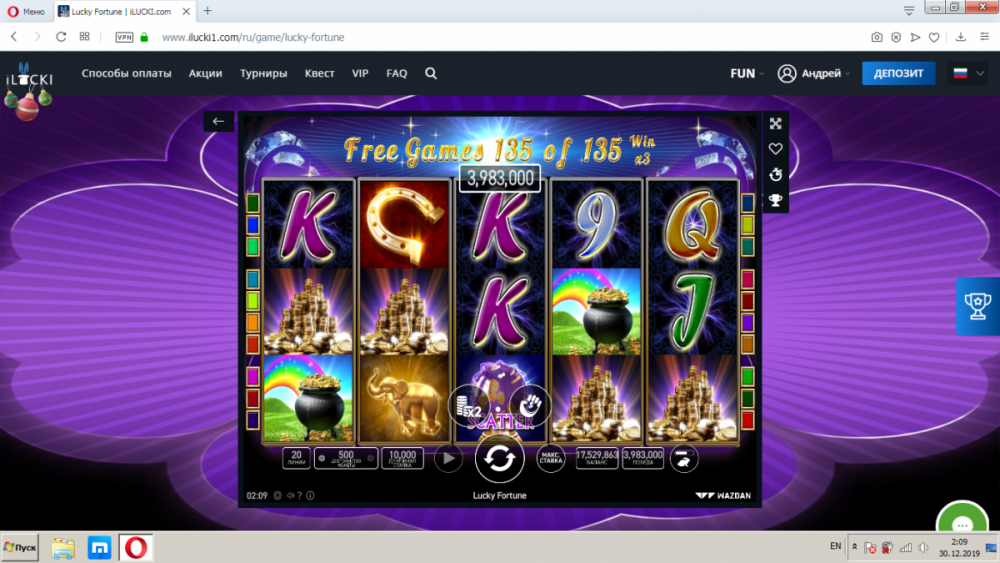Expand the language flag selector
This screenshot has width=1000, height=563.
click(x=968, y=73)
